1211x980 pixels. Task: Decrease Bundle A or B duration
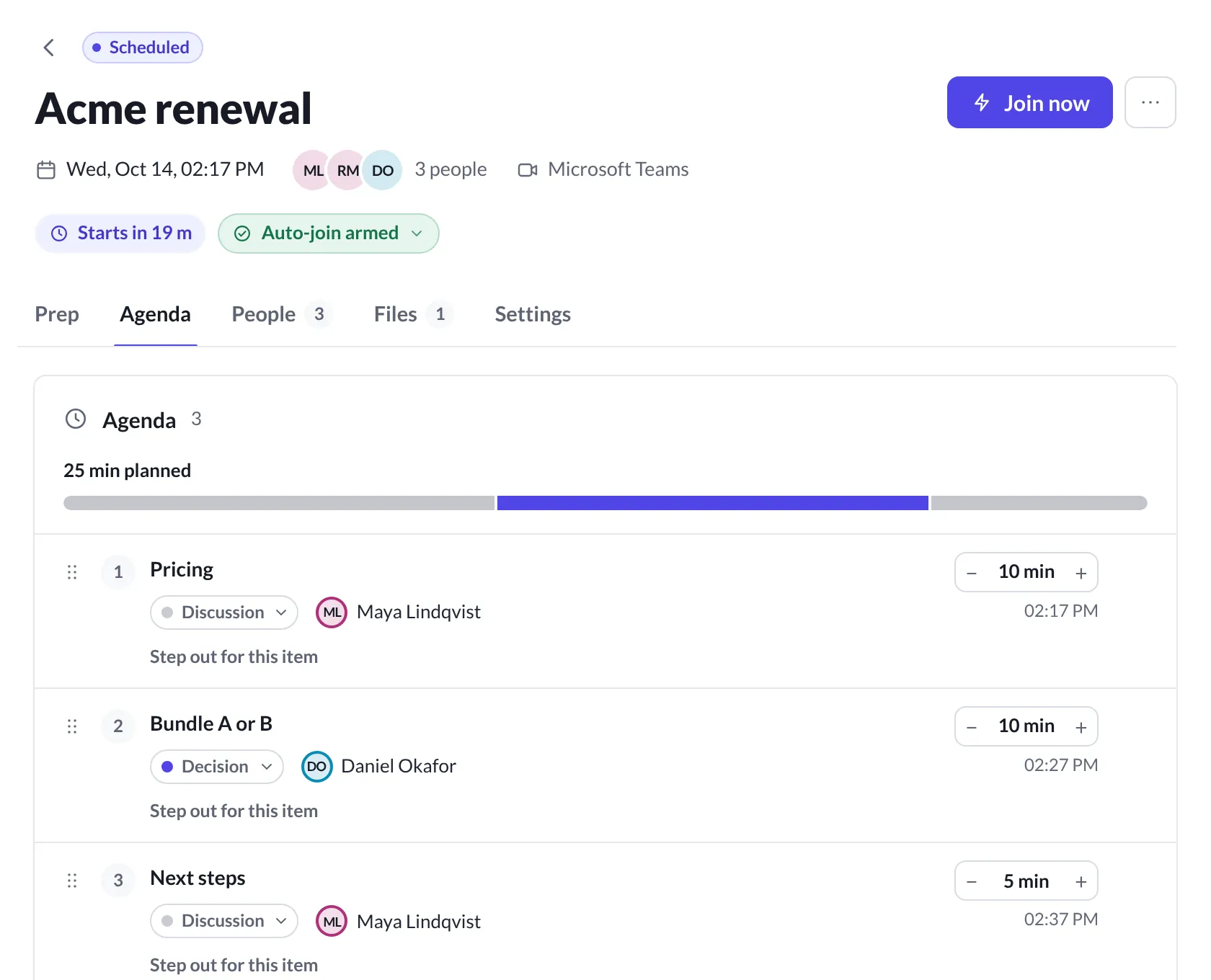click(x=972, y=727)
